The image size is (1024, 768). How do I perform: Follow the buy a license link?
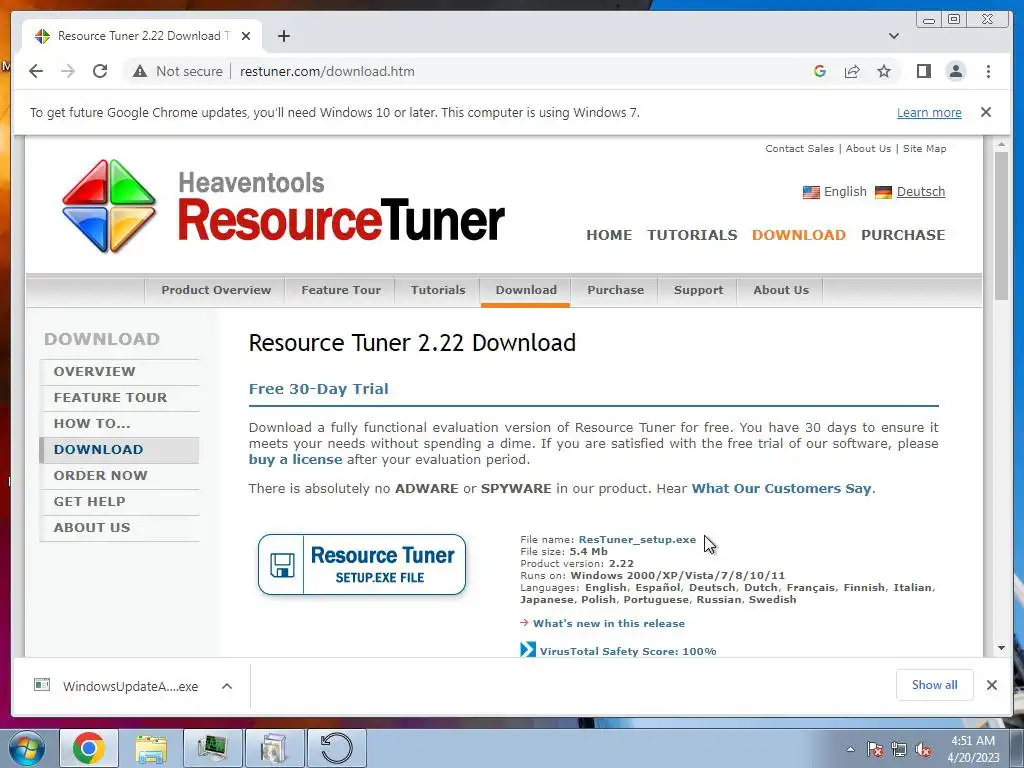point(295,460)
